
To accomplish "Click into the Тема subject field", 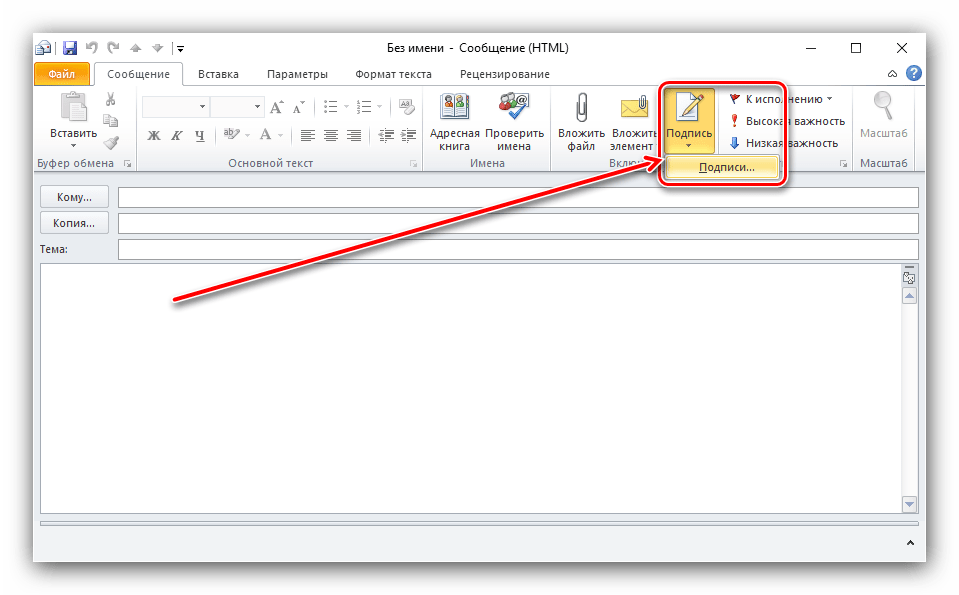I will [x=517, y=249].
